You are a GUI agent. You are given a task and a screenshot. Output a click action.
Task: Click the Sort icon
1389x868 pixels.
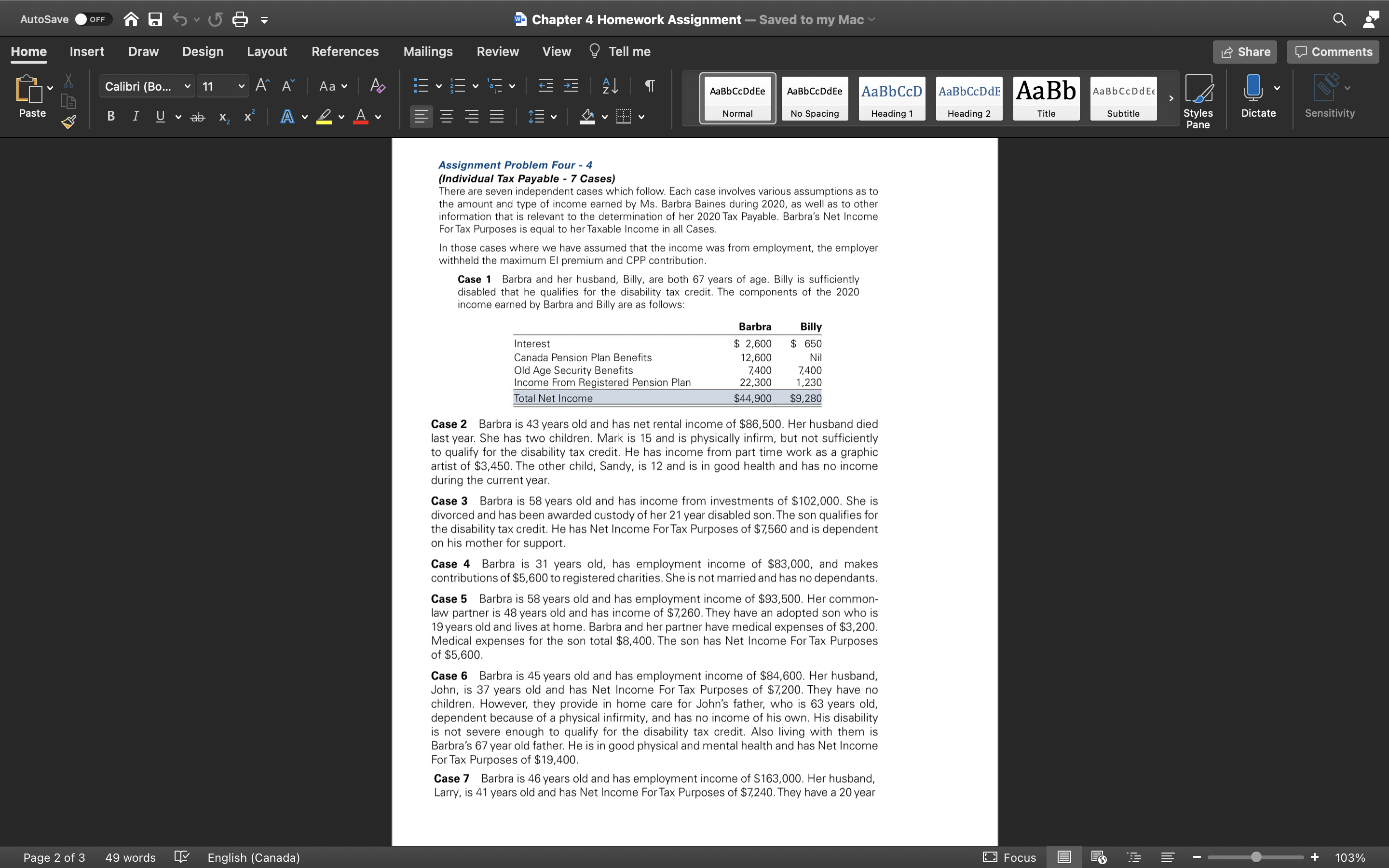click(x=610, y=85)
